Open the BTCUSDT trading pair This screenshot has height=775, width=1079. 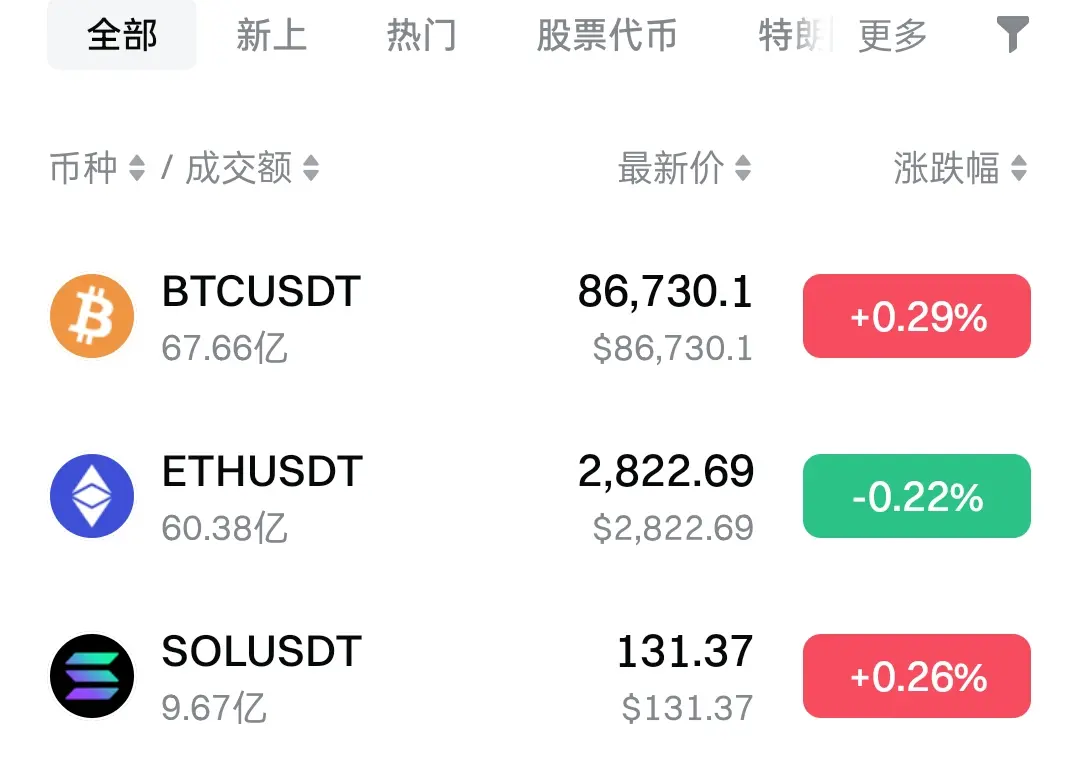[x=261, y=291]
